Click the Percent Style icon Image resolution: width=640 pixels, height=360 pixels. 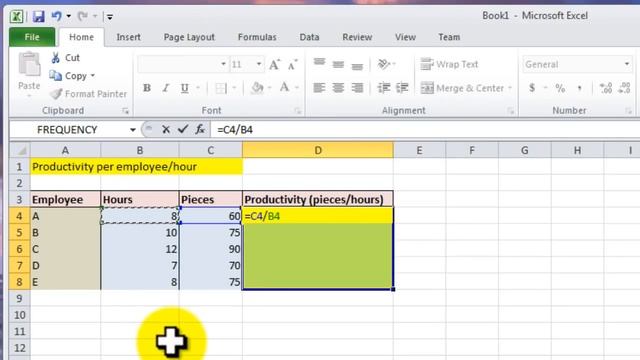point(560,88)
